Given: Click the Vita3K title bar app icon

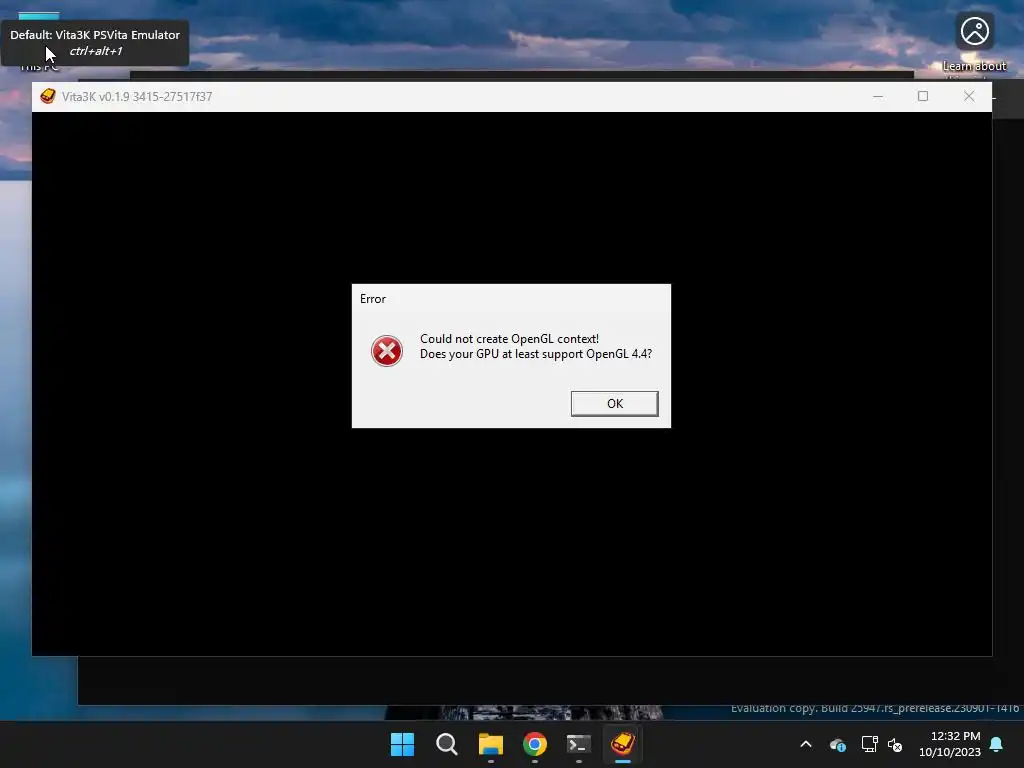Looking at the screenshot, I should (x=48, y=96).
